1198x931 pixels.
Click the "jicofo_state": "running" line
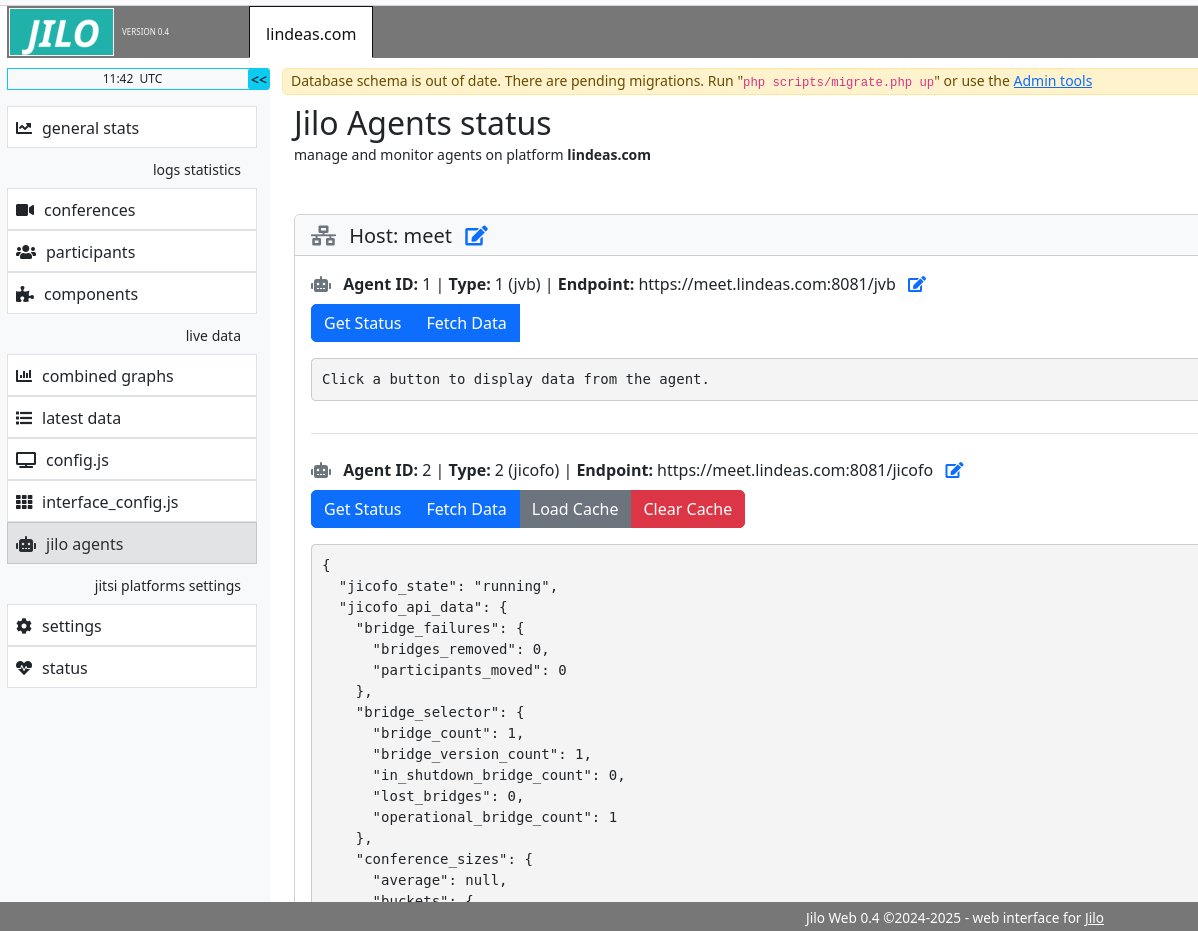[x=448, y=586]
